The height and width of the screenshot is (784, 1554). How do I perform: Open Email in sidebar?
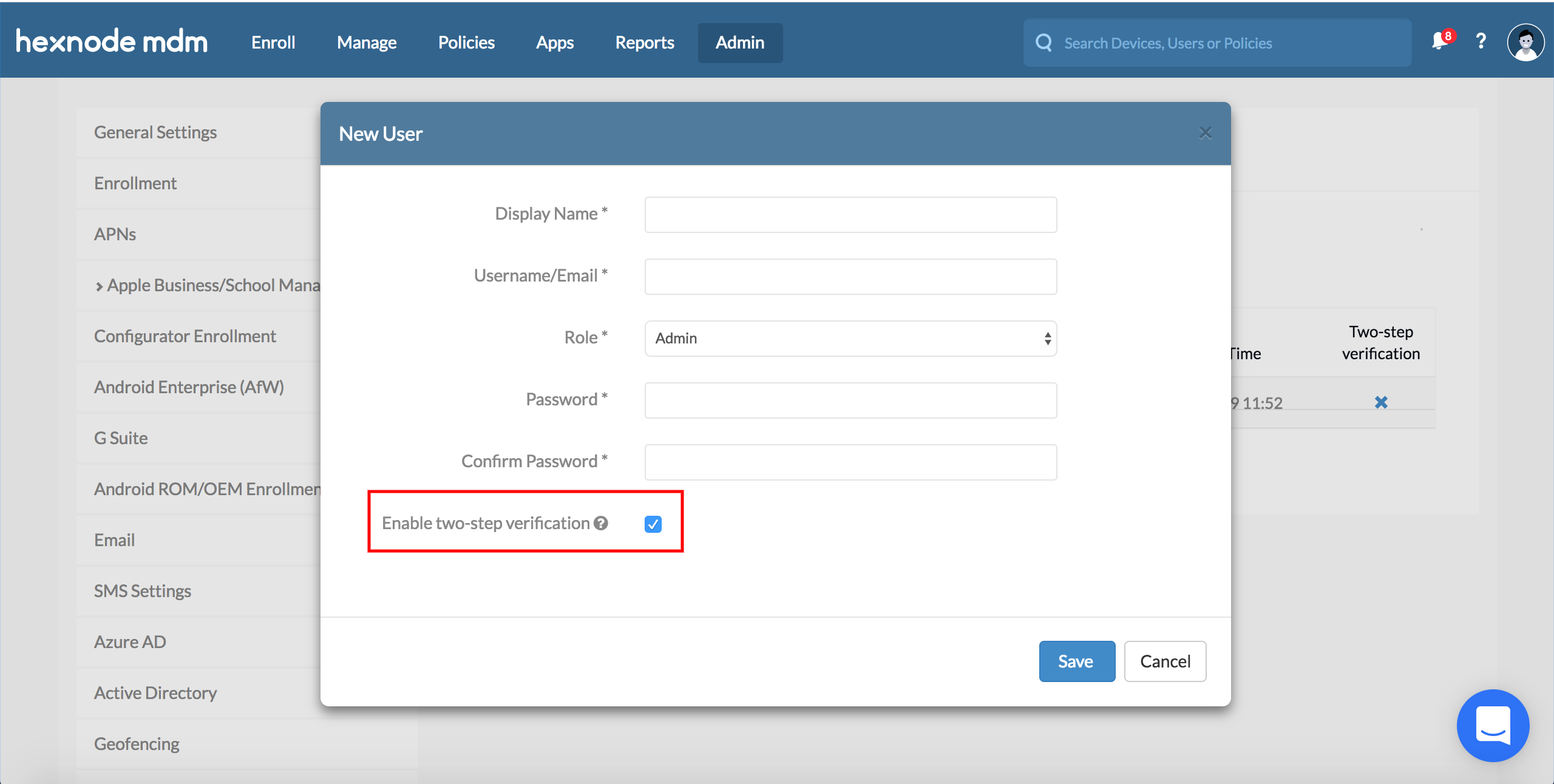point(198,540)
